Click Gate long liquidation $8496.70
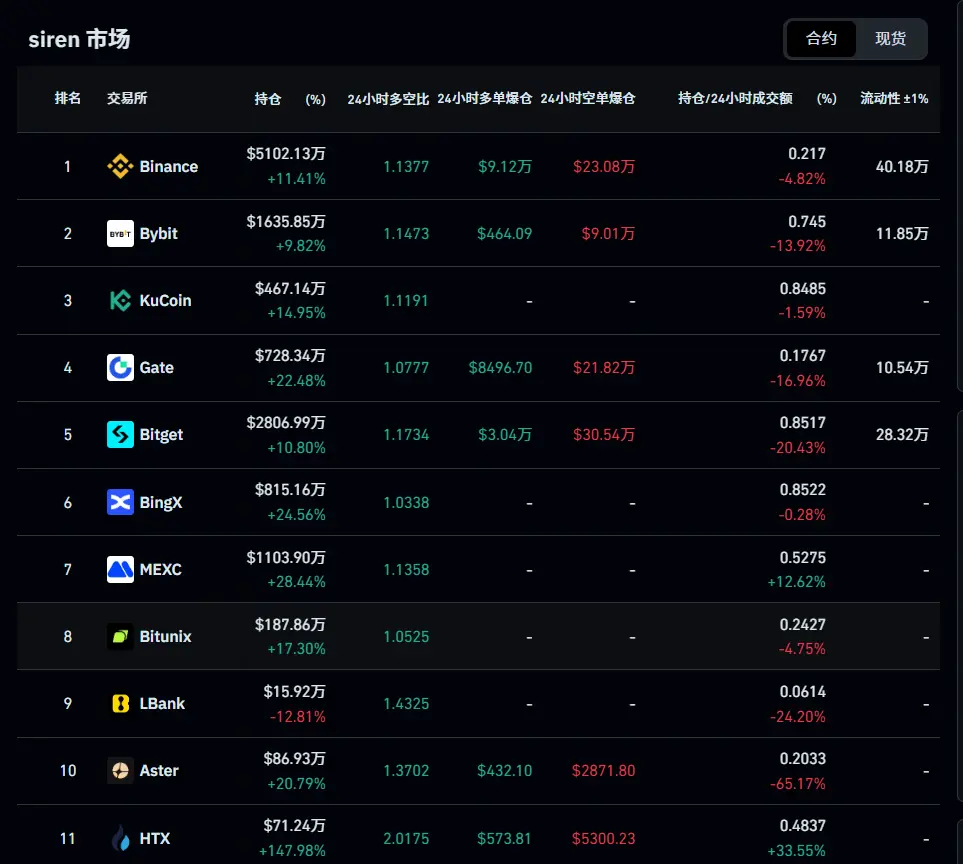Screen dimensions: 963x864 coord(500,367)
